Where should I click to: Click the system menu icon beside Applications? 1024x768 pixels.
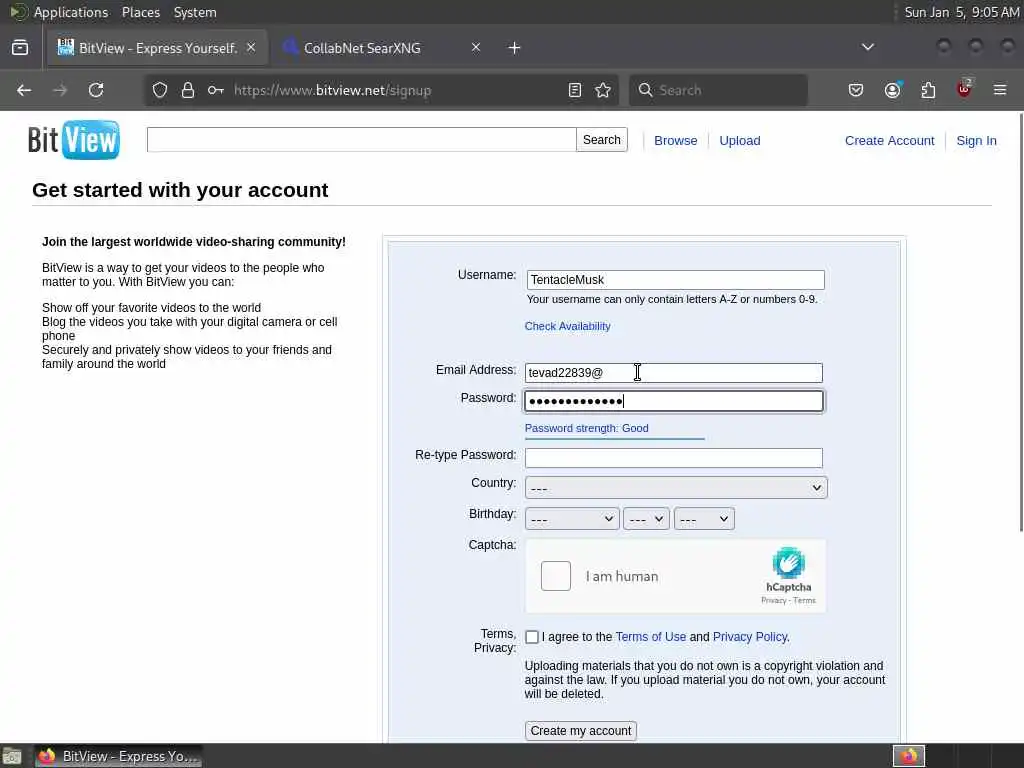point(18,12)
